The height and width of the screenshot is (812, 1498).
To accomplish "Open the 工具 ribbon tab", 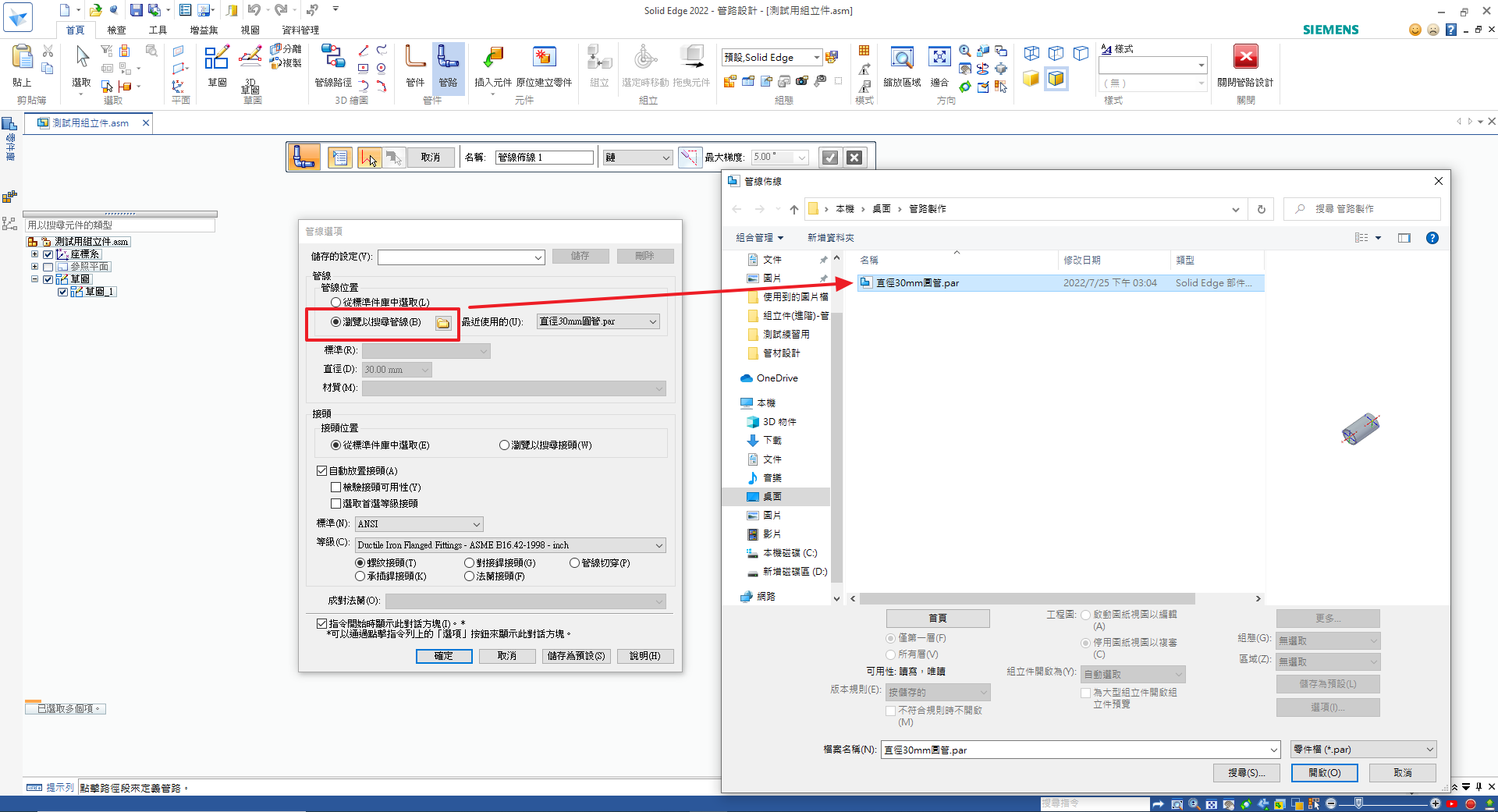I will 158,30.
